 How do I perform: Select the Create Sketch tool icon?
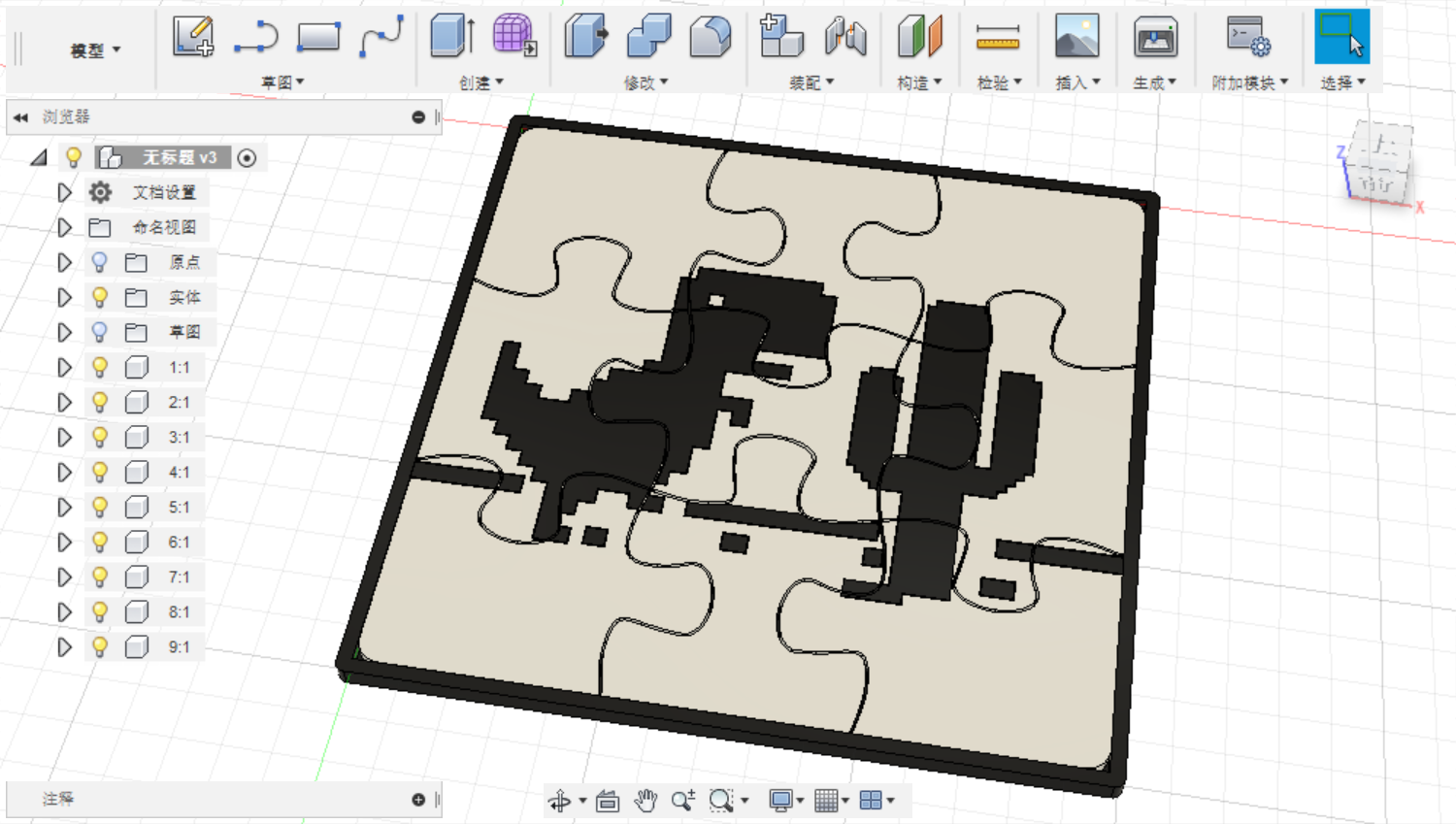coord(193,37)
